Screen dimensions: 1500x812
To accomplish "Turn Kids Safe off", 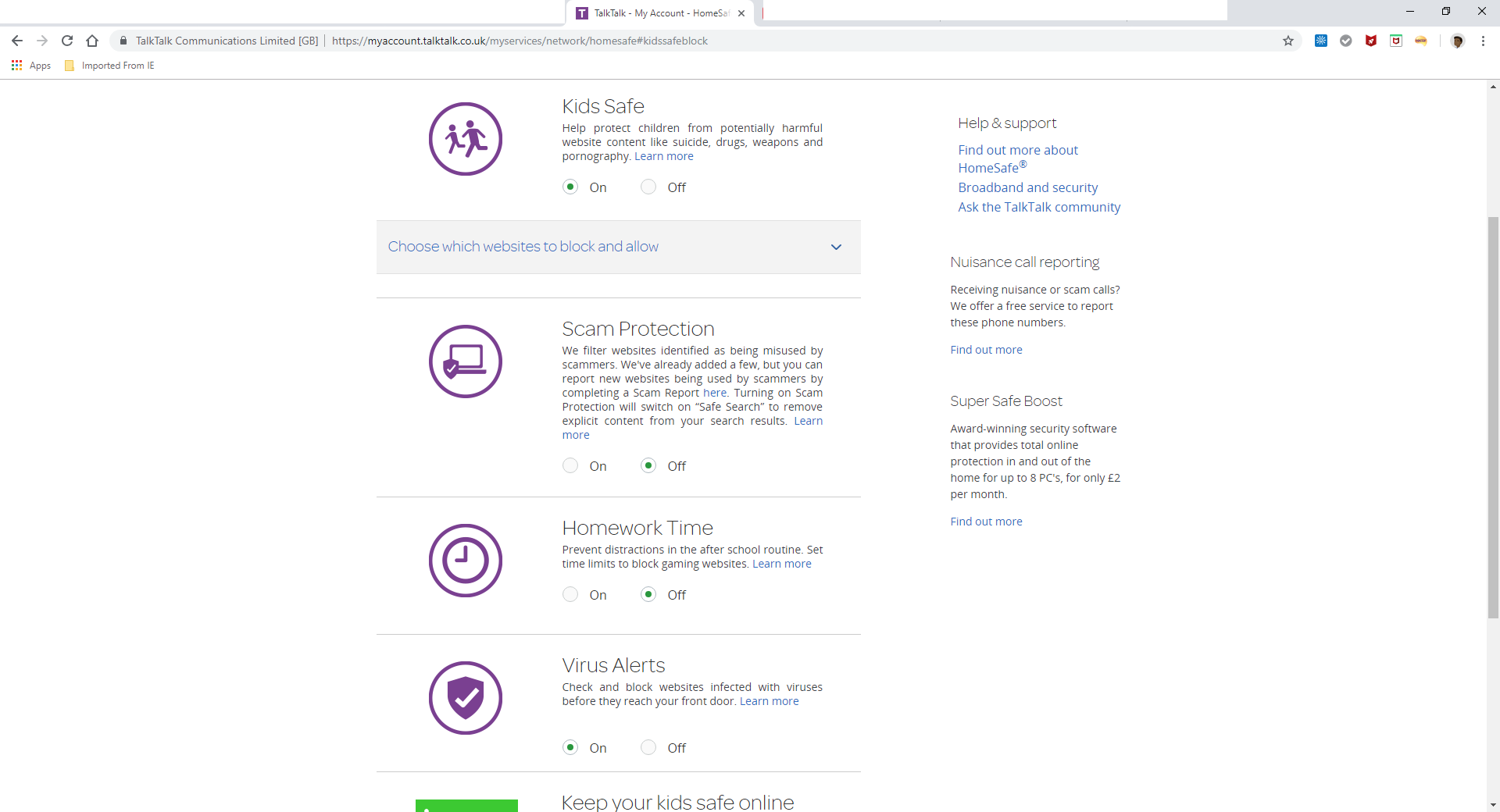I will click(648, 187).
